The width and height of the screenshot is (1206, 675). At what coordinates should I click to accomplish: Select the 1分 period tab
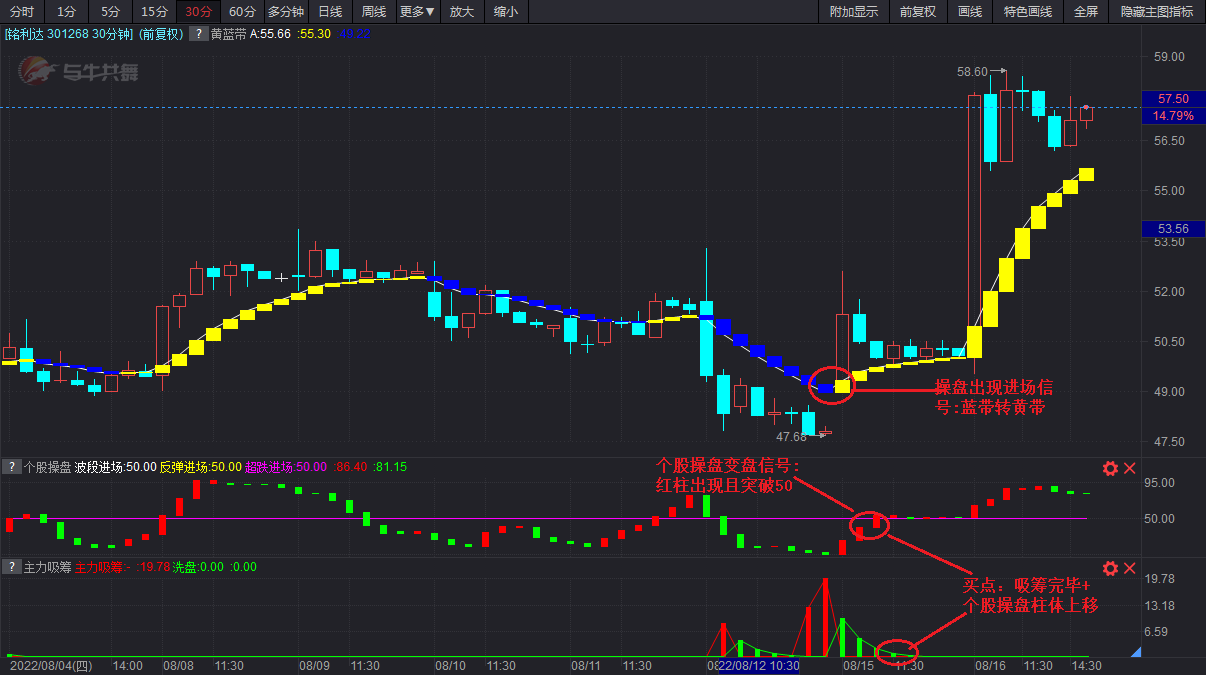(66, 12)
